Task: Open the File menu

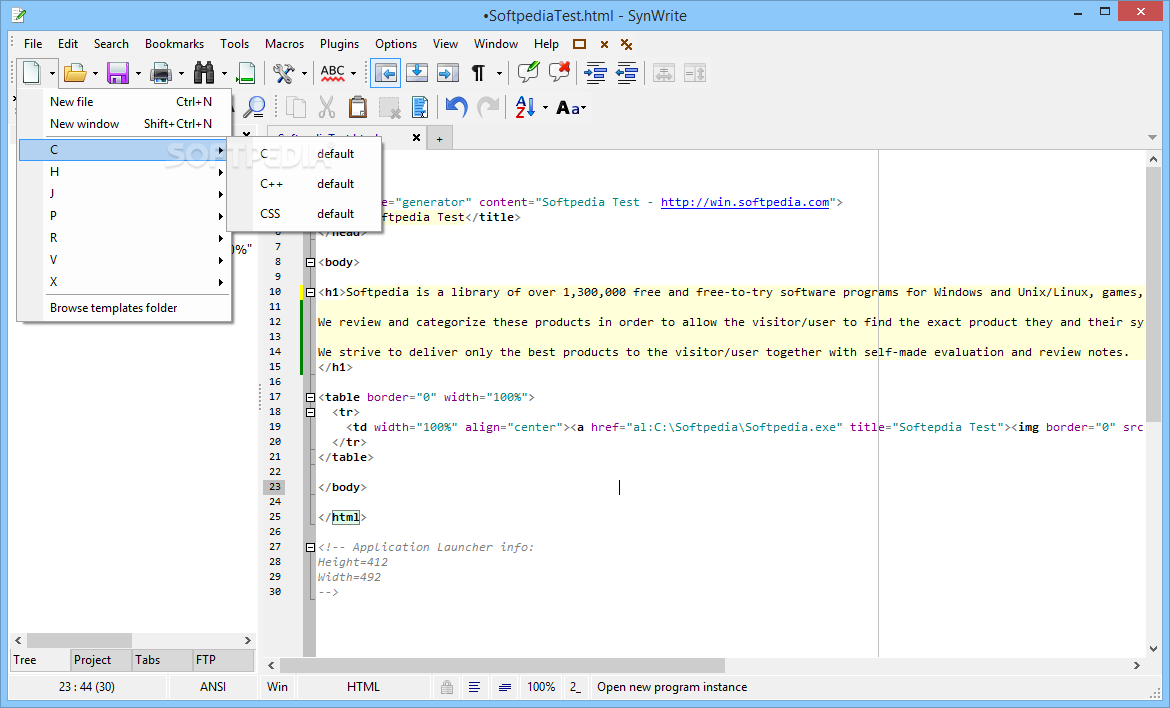Action: pos(33,44)
